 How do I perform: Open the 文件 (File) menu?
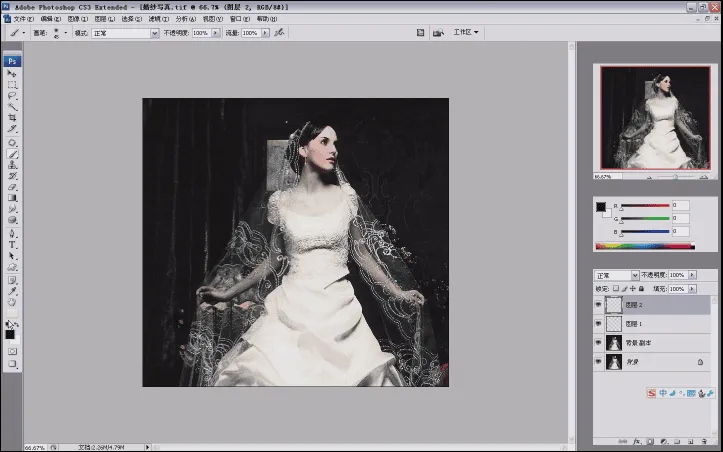(26, 18)
